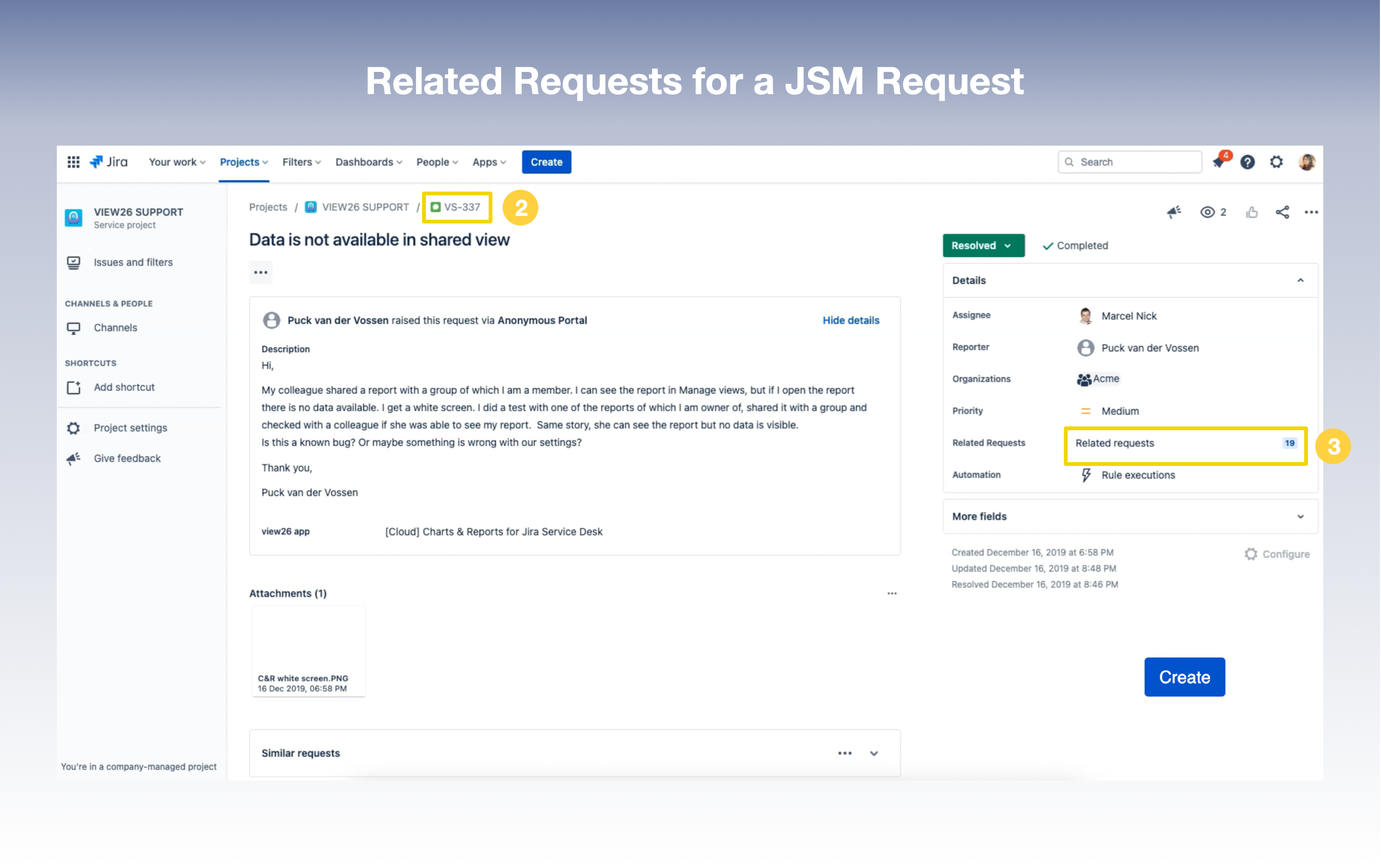1381x868 pixels.
Task: Open the Jira settings gear icon
Action: (1276, 162)
